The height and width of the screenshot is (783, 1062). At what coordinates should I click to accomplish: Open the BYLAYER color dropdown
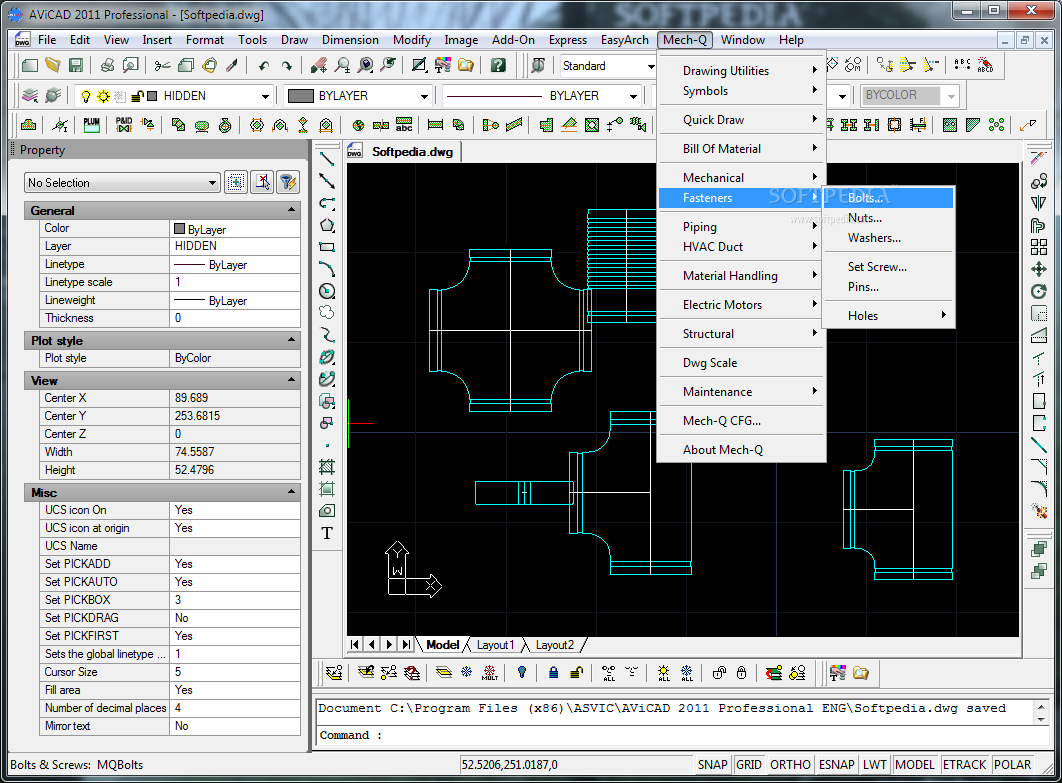point(424,96)
